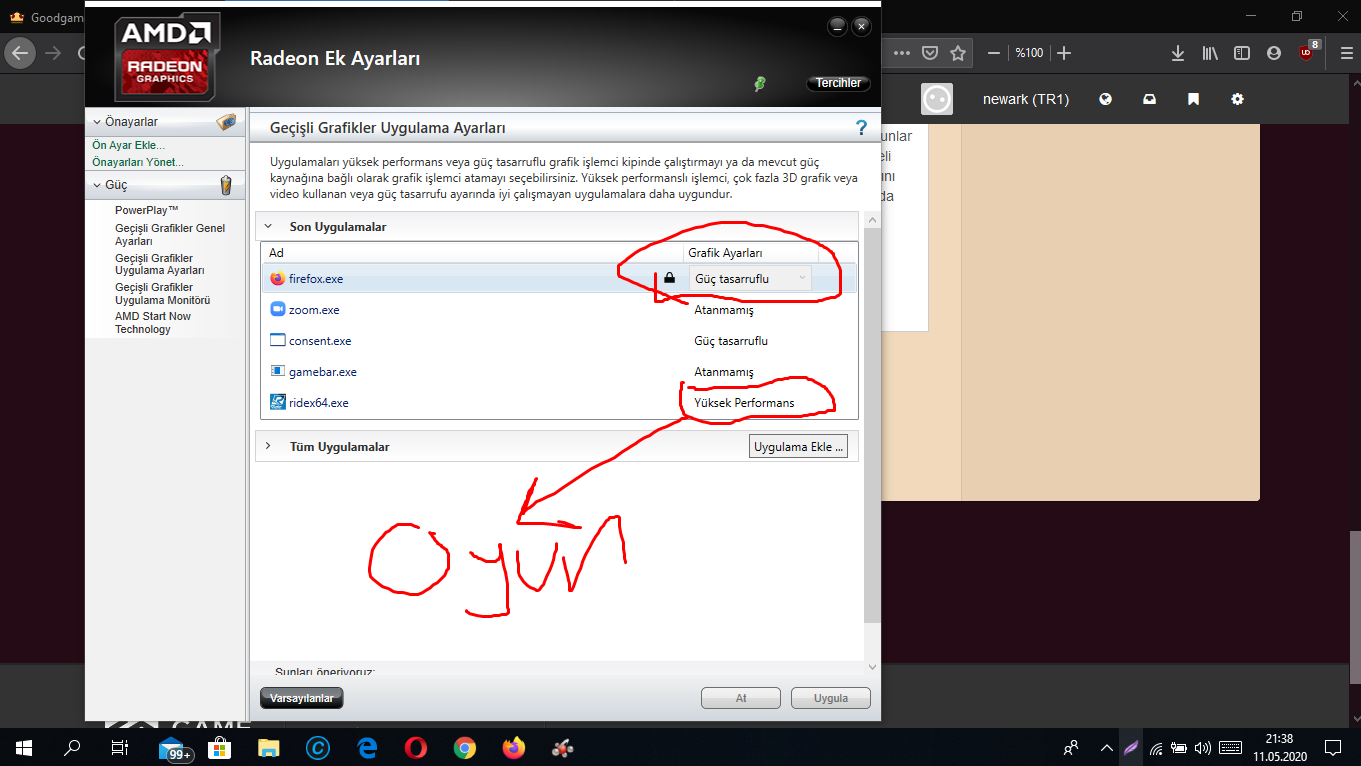Collapse the Önayarlar sidebar group
Screen dimensions: 1361x766
pyautogui.click(x=97, y=122)
